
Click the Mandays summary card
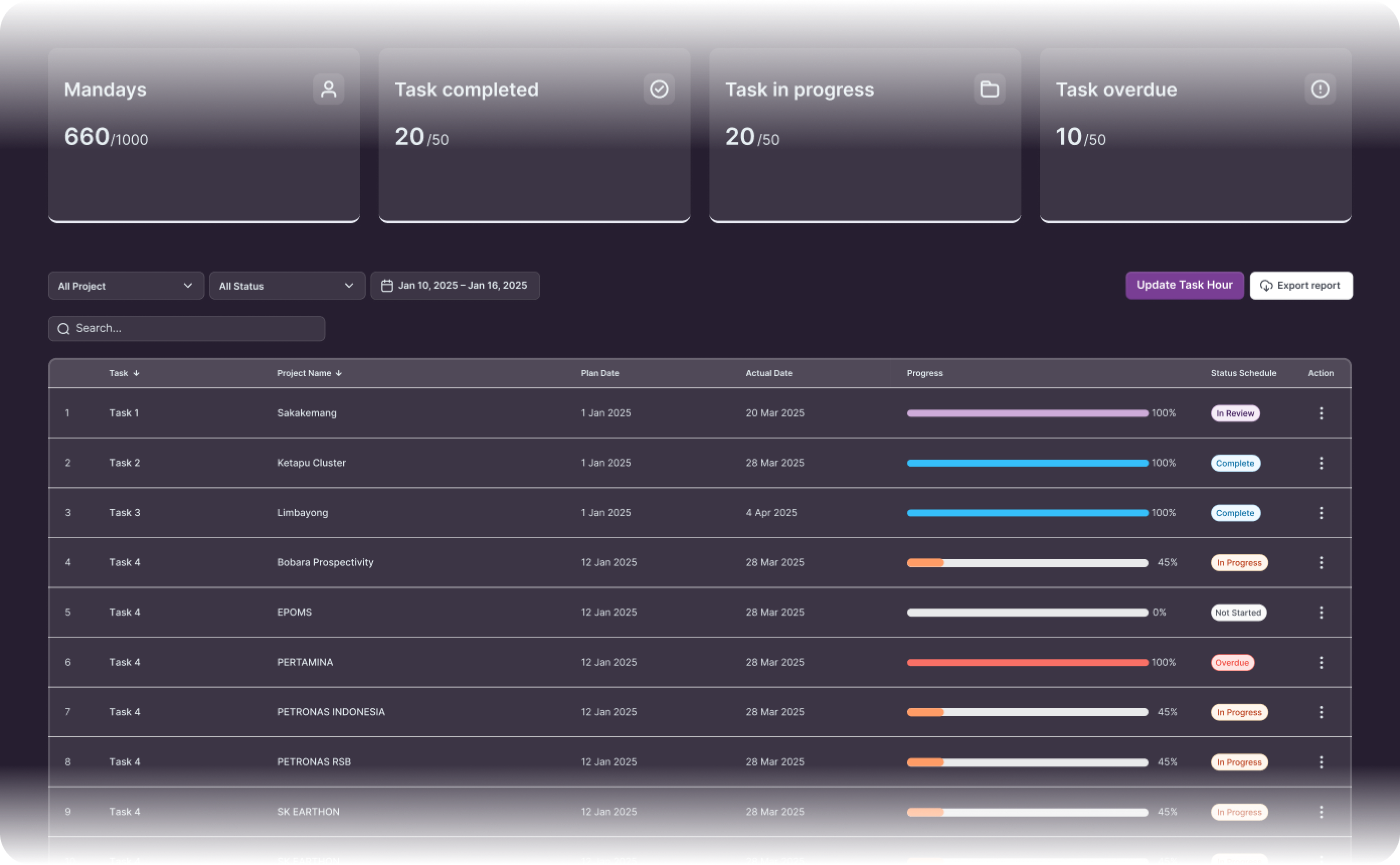[x=204, y=135]
